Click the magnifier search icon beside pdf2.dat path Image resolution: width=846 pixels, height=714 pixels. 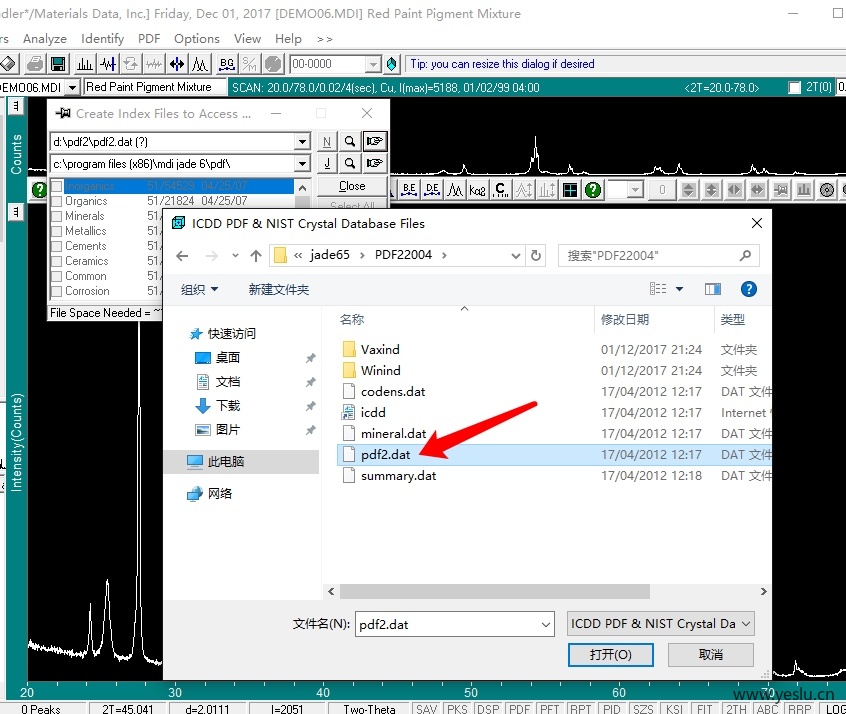tap(350, 141)
